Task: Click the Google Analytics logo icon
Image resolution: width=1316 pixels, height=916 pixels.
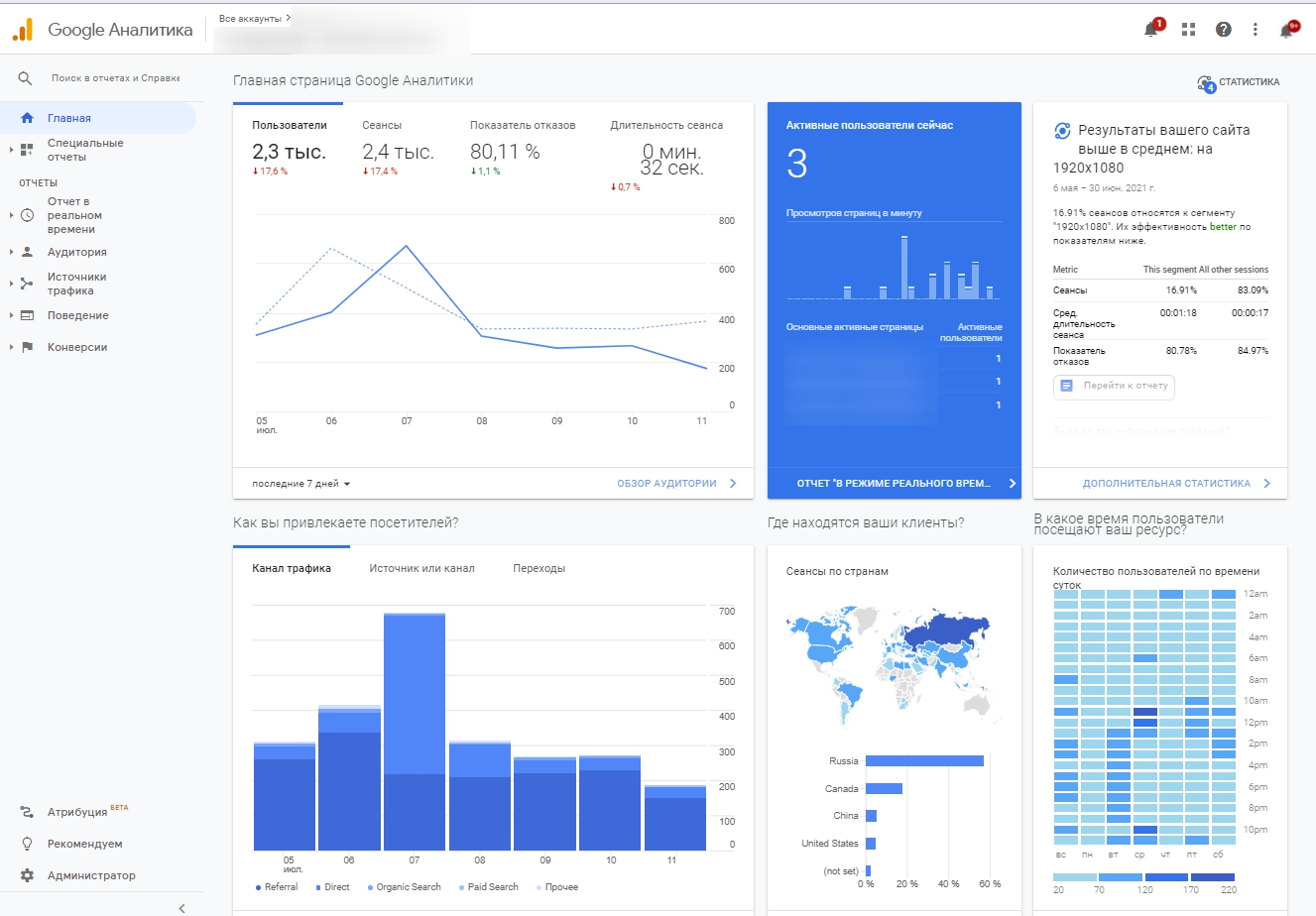Action: 23,30
